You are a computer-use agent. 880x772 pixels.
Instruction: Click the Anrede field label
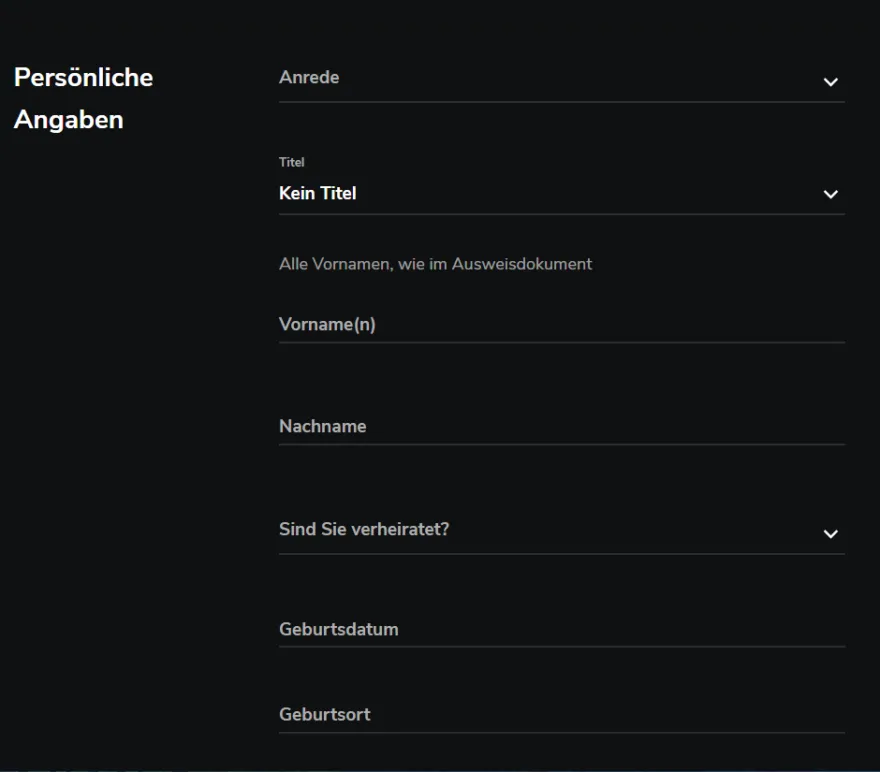click(309, 77)
